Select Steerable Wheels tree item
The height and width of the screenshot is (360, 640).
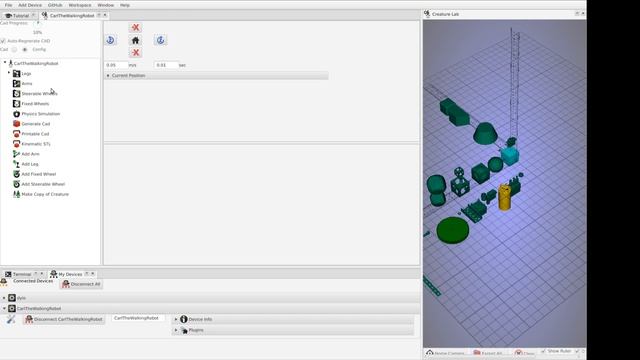coord(39,93)
